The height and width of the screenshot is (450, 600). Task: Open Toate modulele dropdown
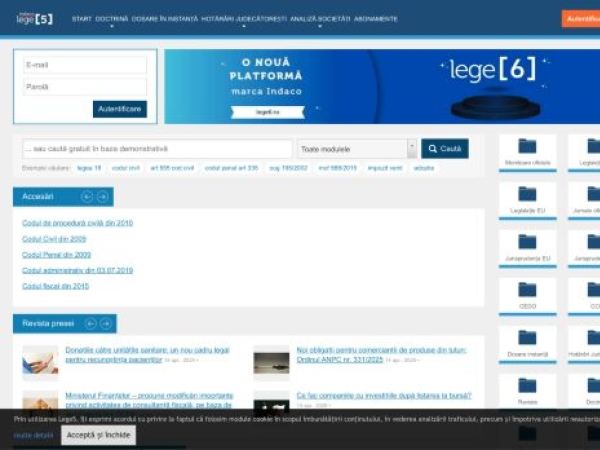(x=357, y=149)
